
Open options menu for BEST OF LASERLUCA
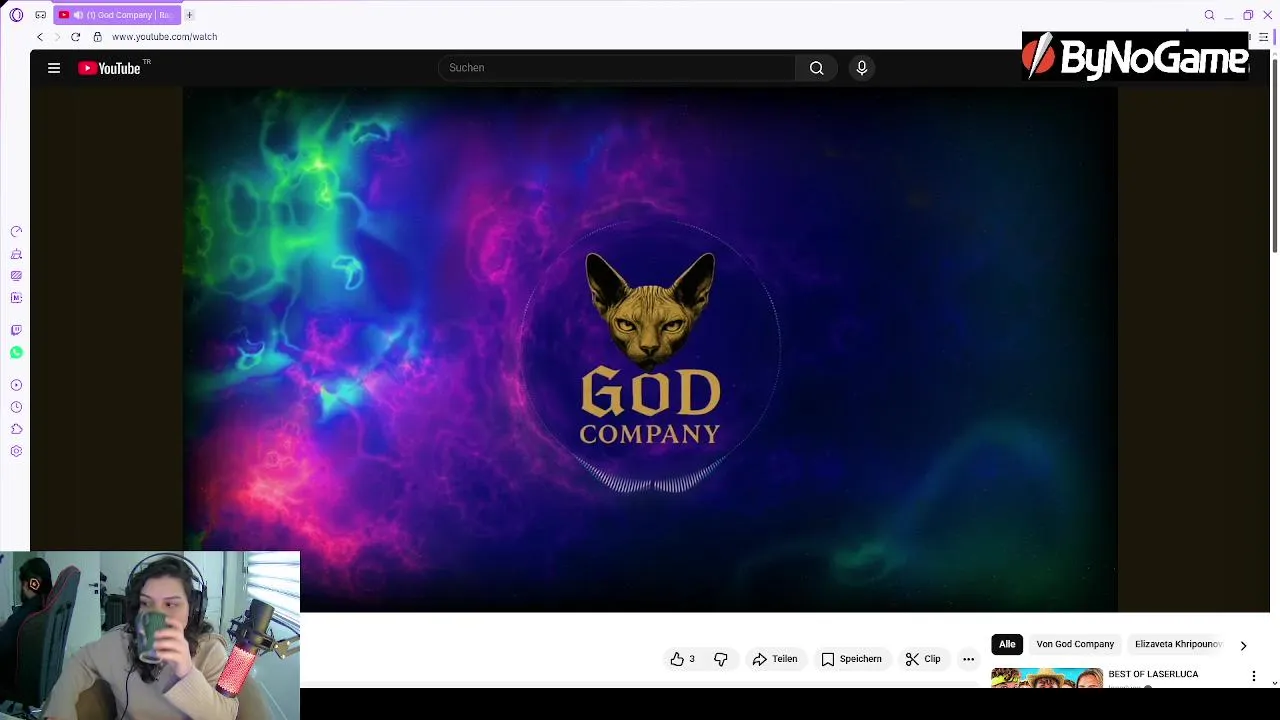tap(1254, 677)
